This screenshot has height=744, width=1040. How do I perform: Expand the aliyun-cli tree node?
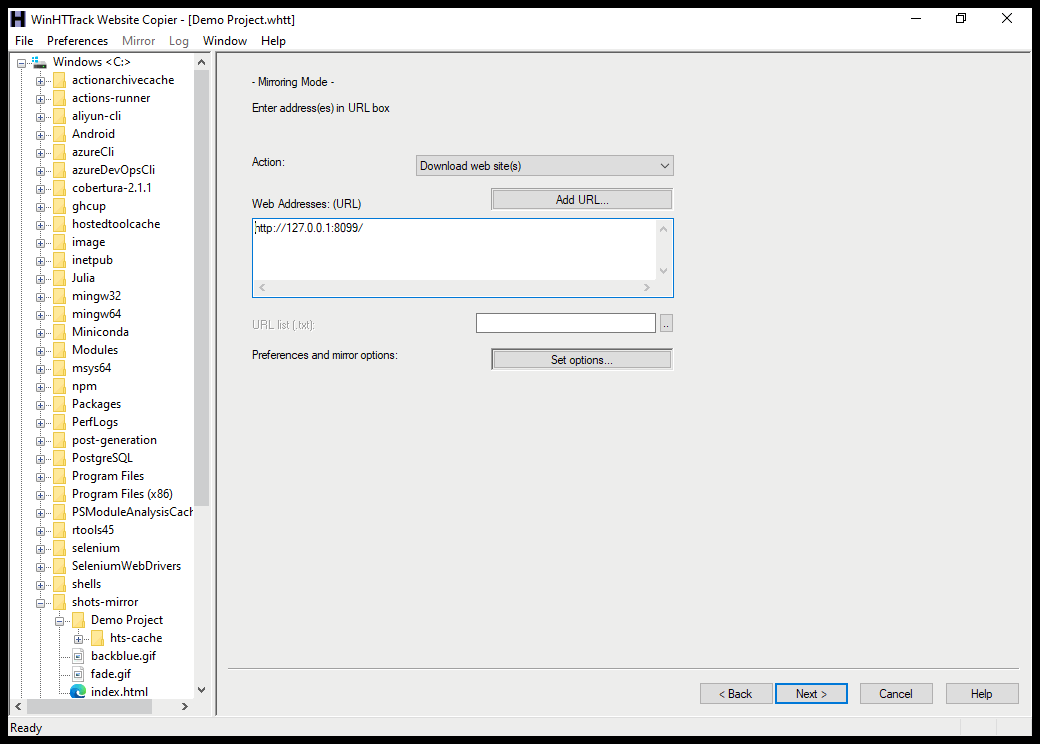click(x=40, y=117)
